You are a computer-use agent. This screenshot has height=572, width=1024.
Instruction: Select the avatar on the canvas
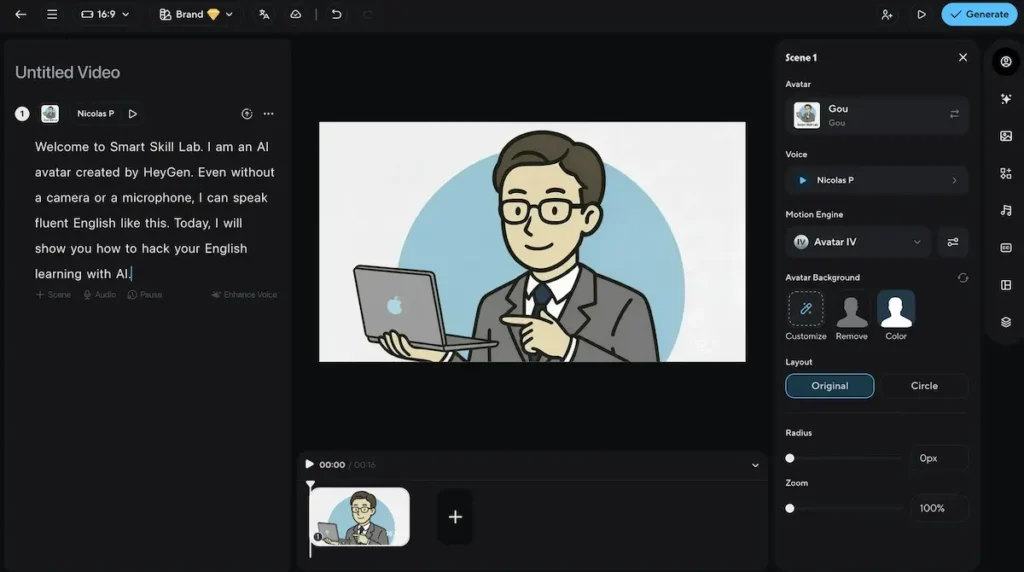[532, 242]
